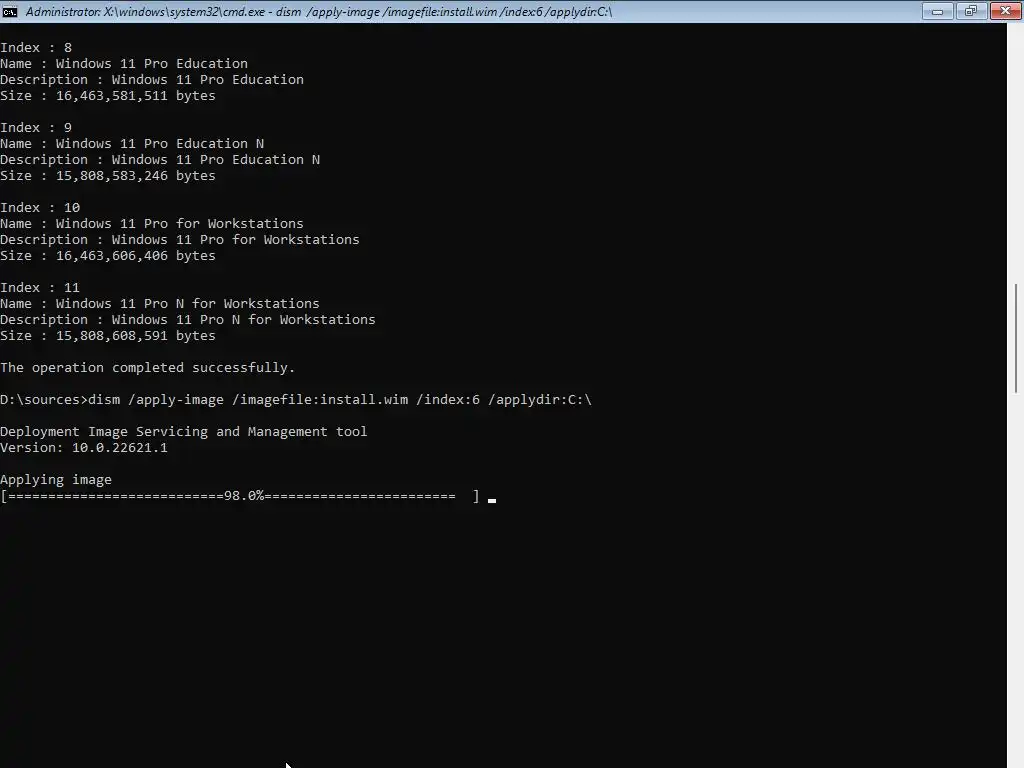Click the dism /apply-image command line
The image size is (1024, 768).
[x=296, y=400]
